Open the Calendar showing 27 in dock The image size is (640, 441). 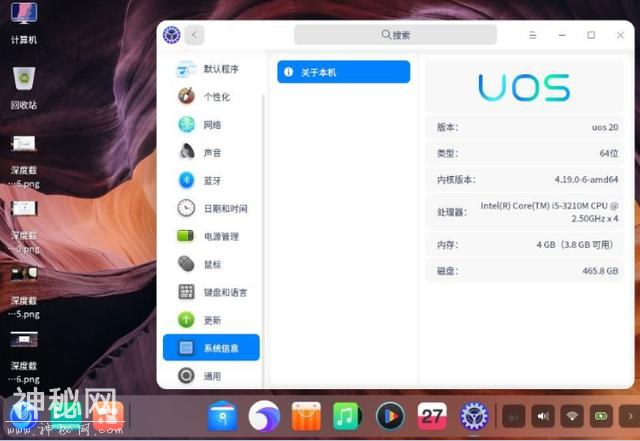point(432,416)
